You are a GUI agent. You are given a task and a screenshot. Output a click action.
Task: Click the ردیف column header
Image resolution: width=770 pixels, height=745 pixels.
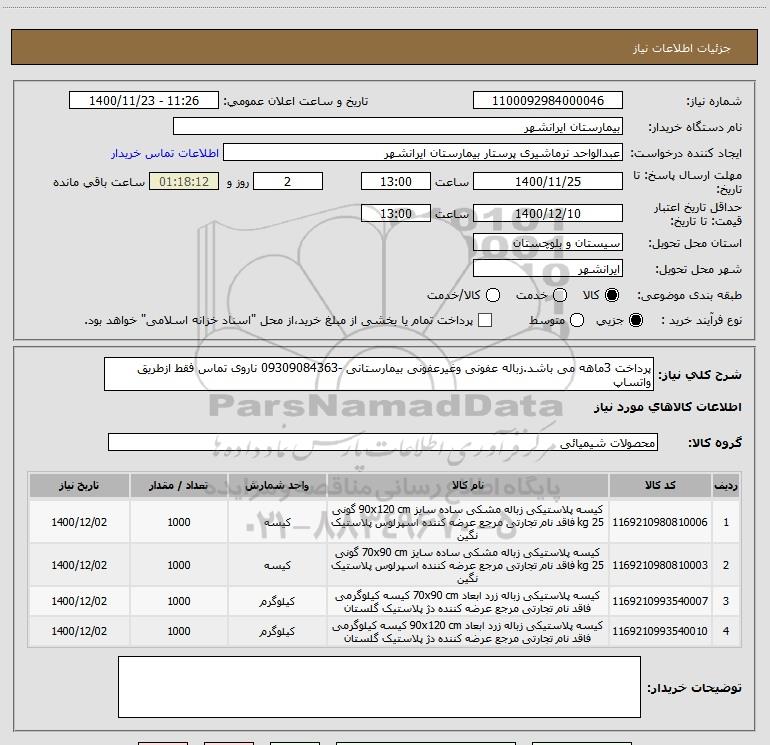726,486
